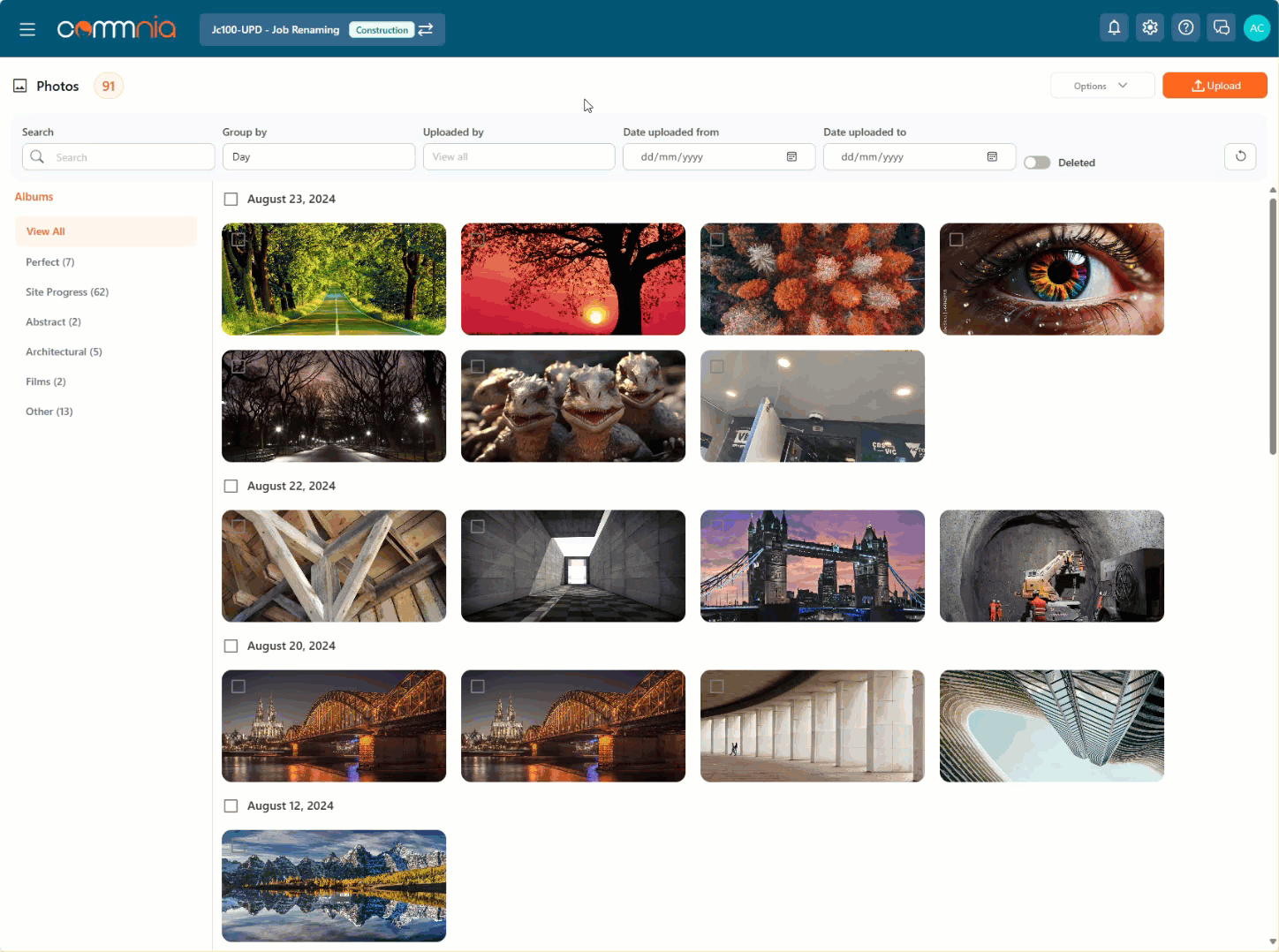The width and height of the screenshot is (1279, 952).
Task: Switch project using the swap arrows icon
Action: coord(426,29)
